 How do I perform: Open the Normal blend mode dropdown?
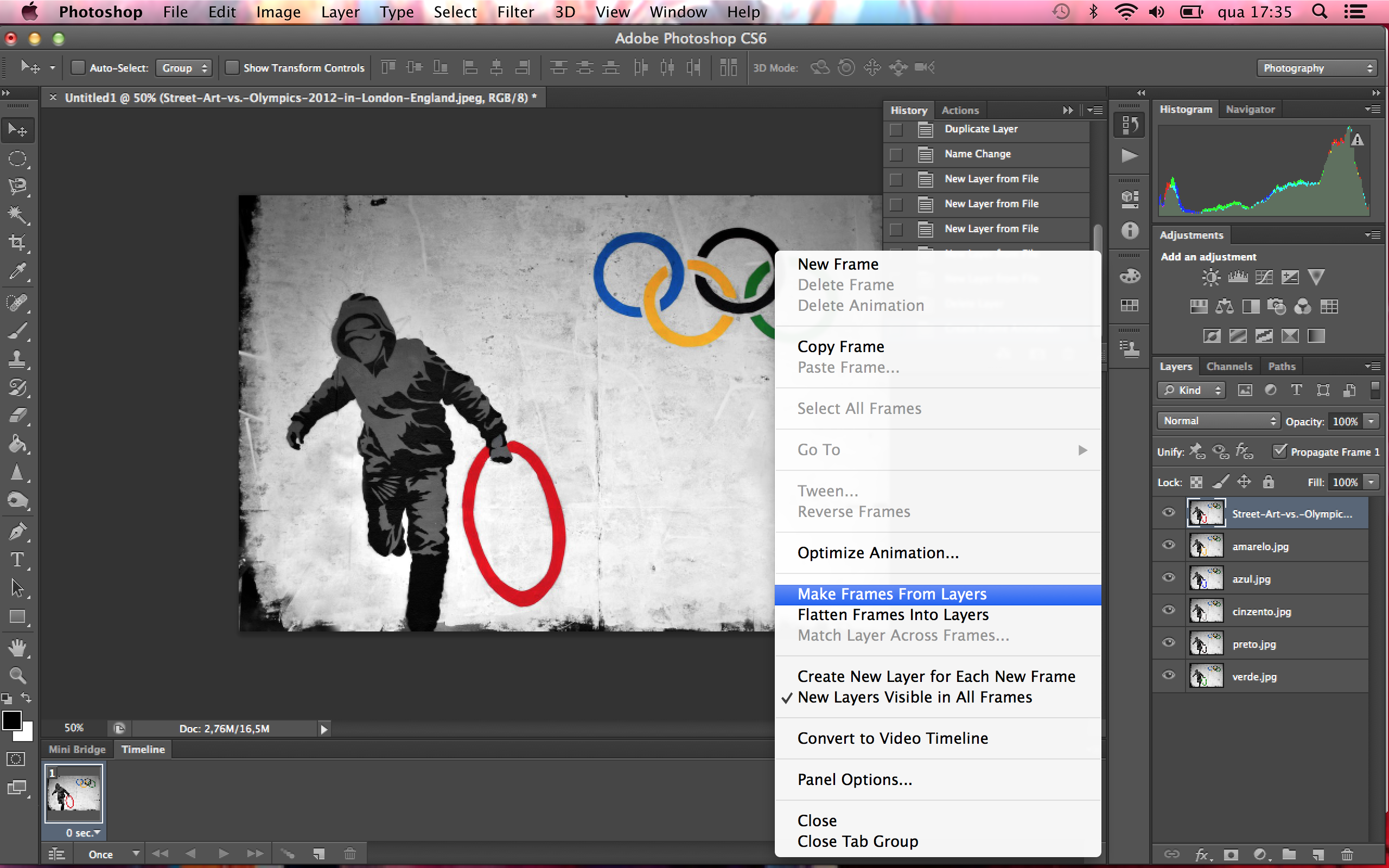coord(1218,421)
